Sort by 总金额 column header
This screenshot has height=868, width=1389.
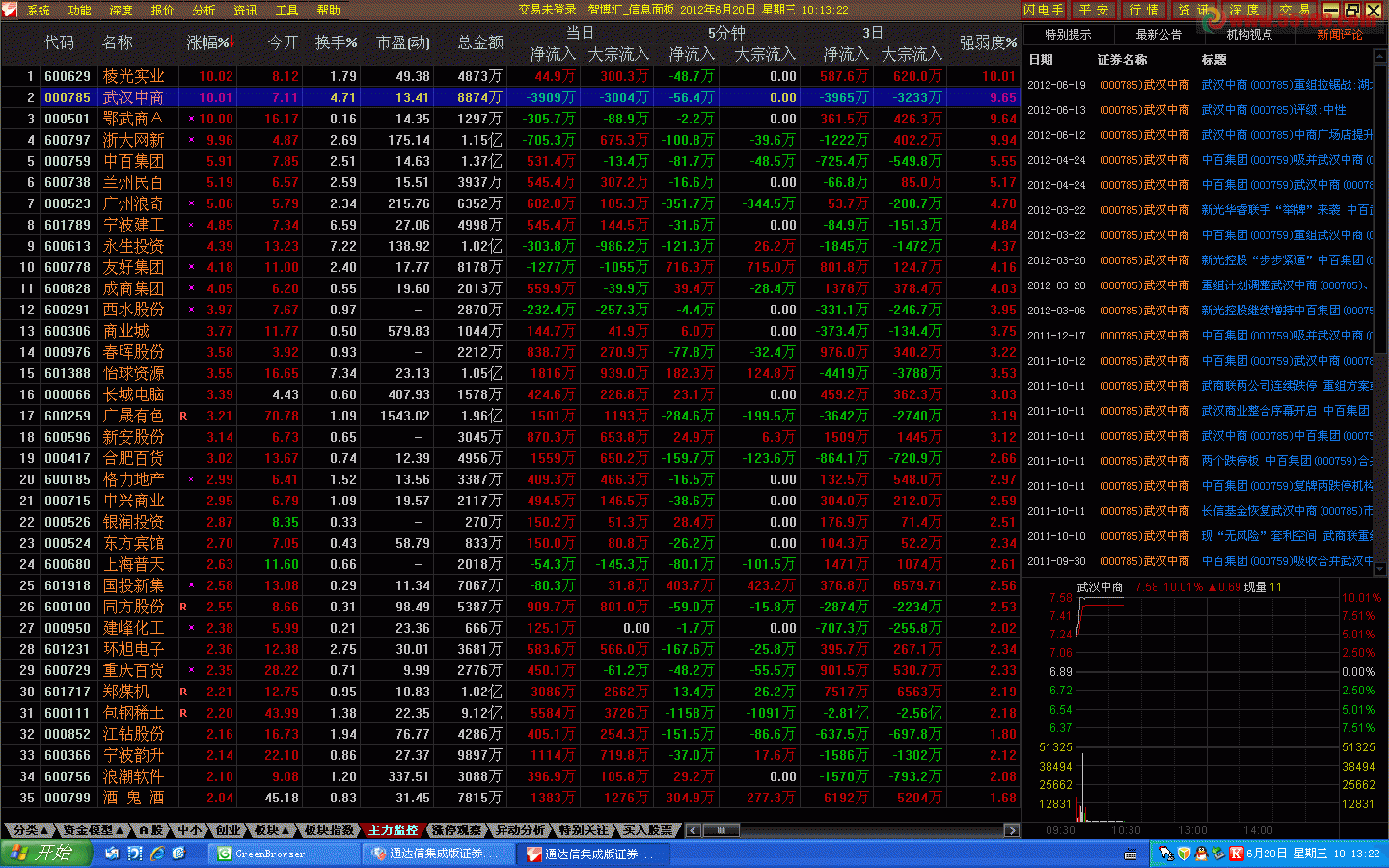480,42
